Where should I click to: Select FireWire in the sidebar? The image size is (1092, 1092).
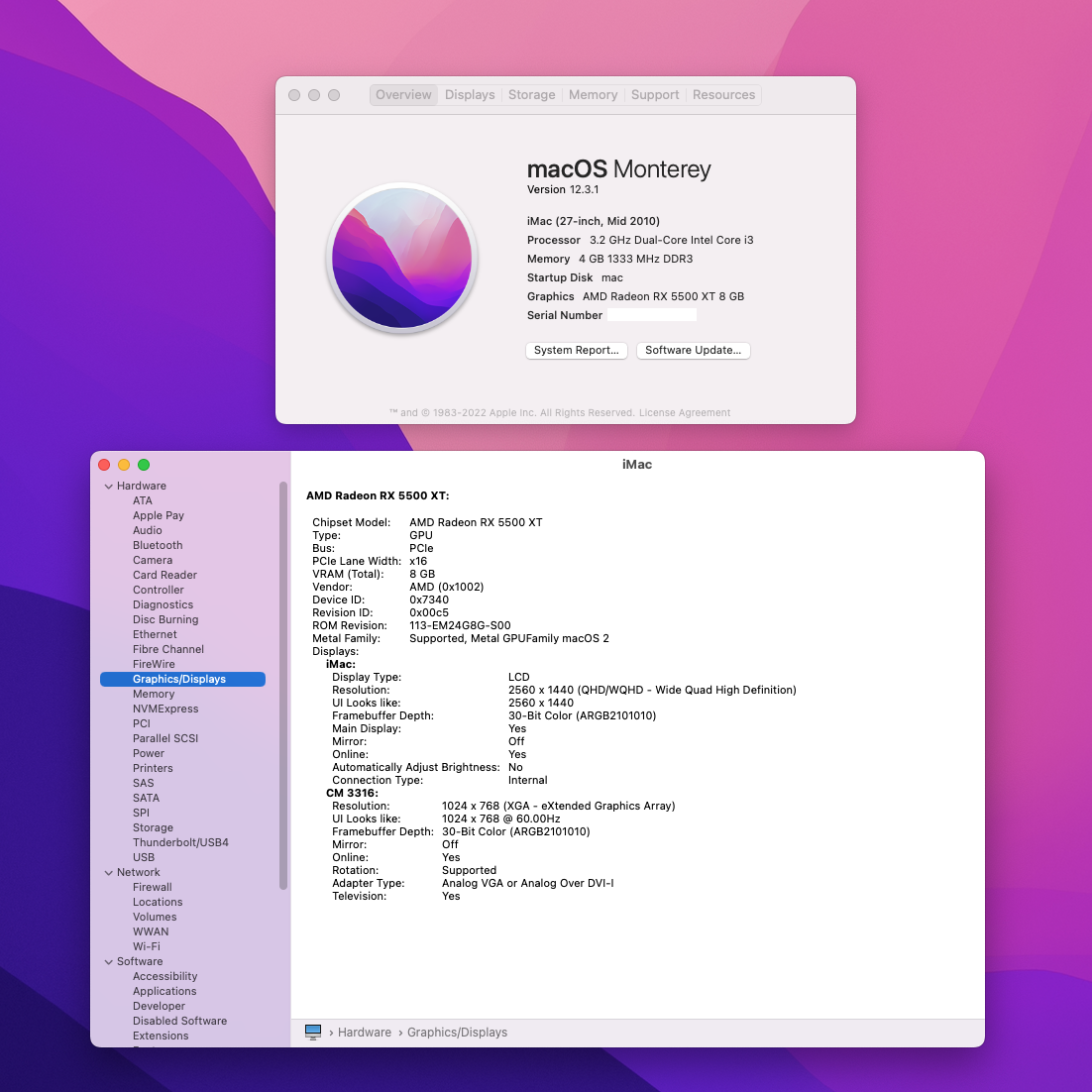pyautogui.click(x=154, y=664)
